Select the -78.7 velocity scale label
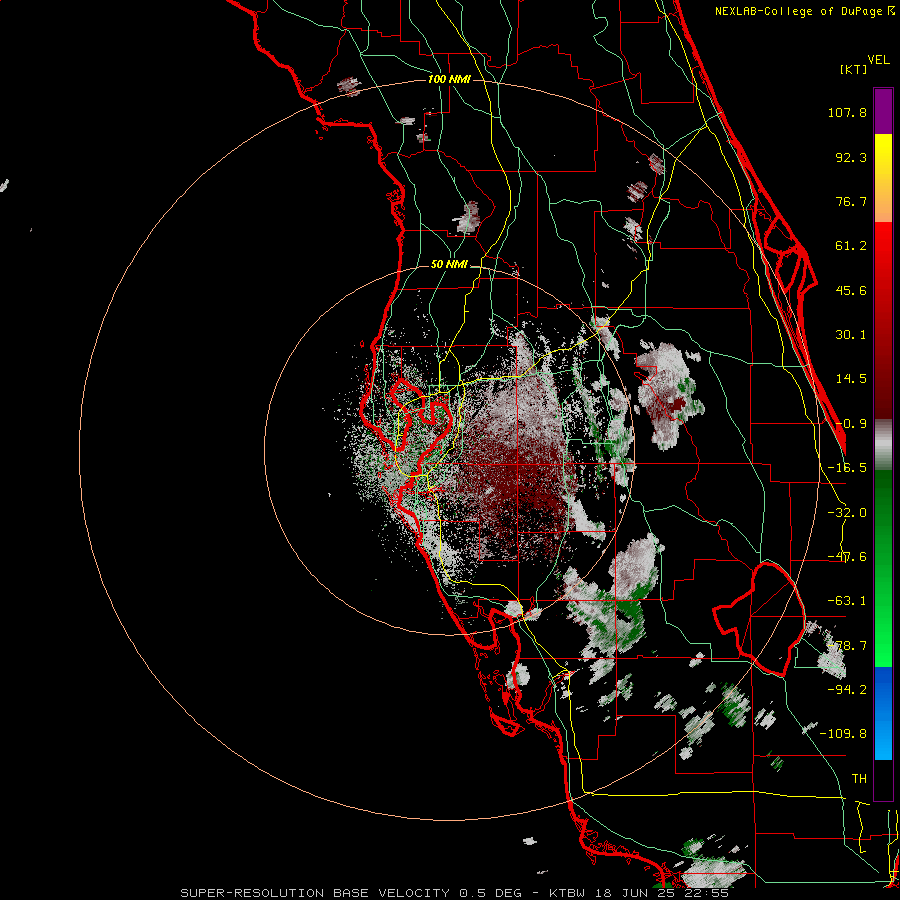Screen dimensions: 900x900 click(847, 646)
